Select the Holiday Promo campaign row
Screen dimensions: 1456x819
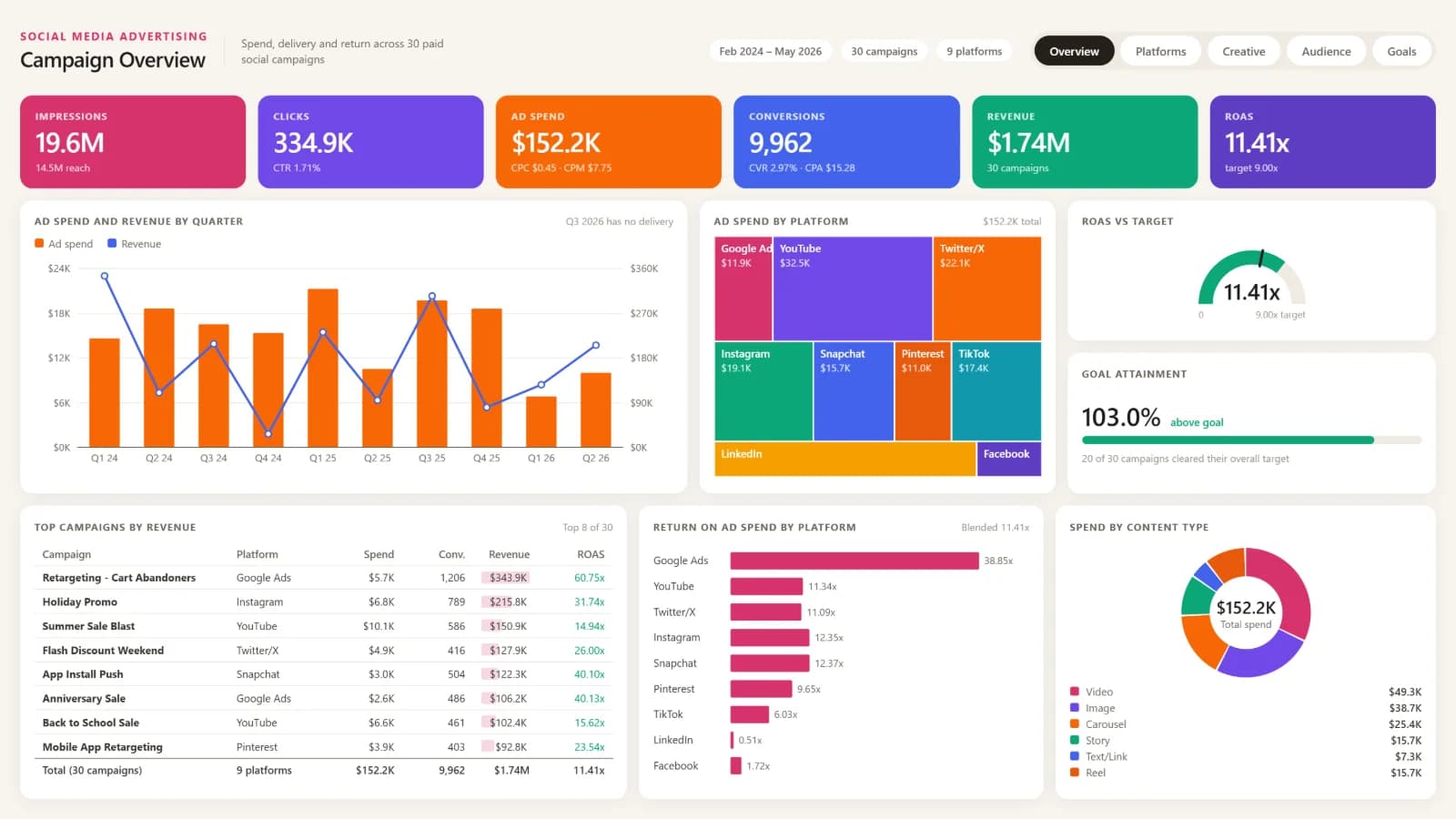click(323, 602)
